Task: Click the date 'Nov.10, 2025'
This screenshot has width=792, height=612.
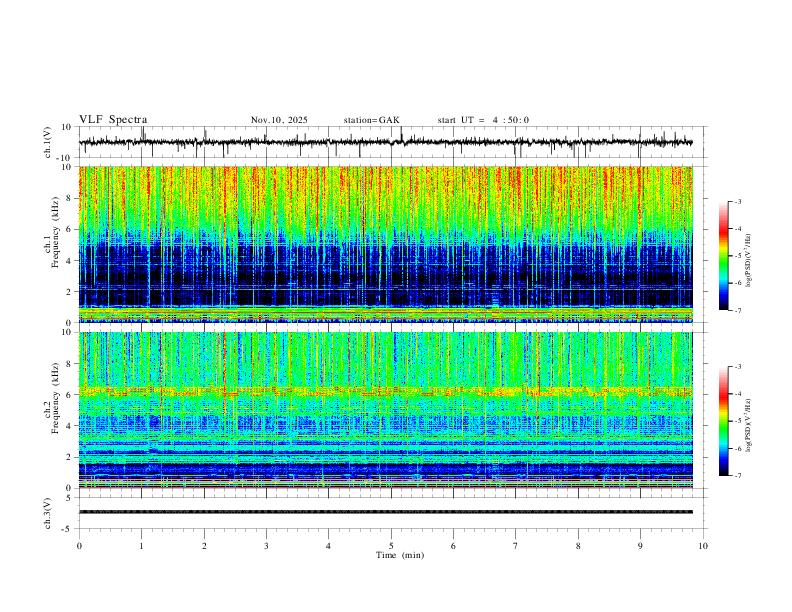Action: click(279, 120)
